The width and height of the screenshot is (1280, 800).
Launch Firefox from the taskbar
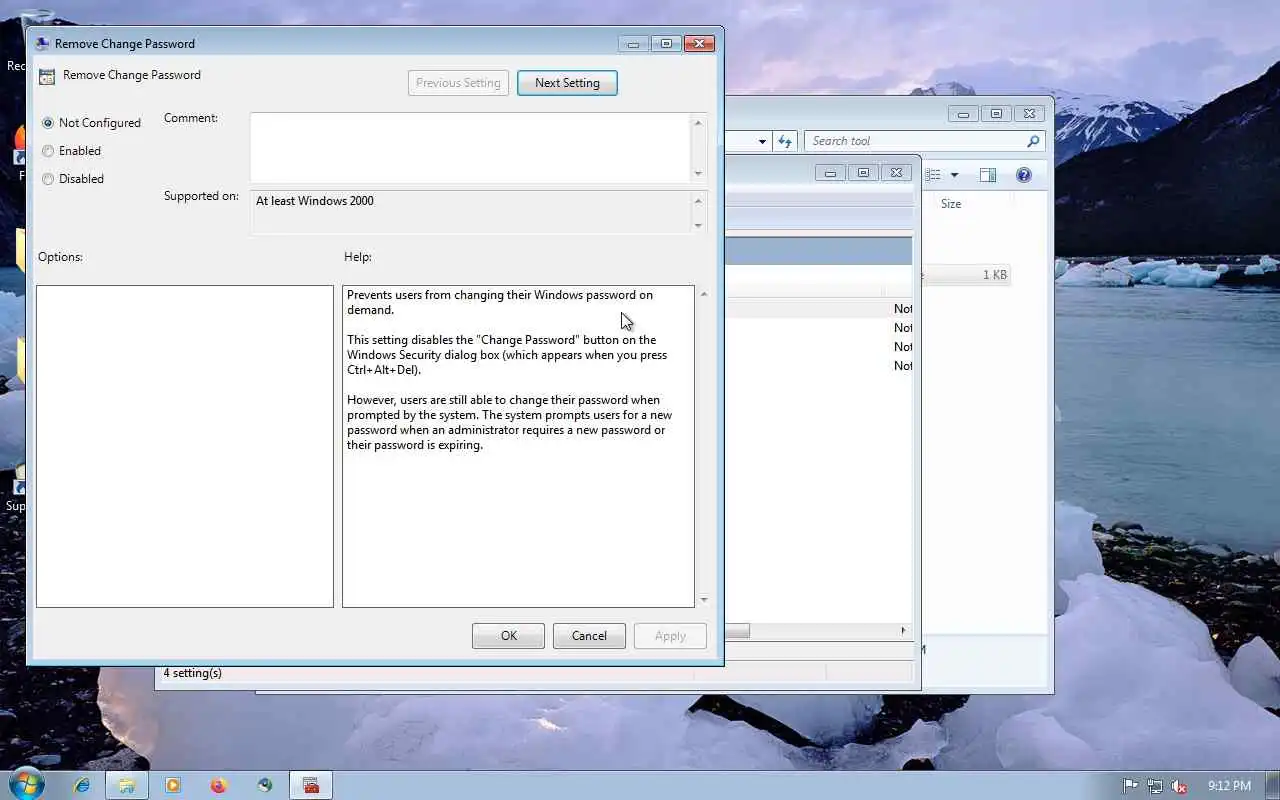click(x=219, y=785)
